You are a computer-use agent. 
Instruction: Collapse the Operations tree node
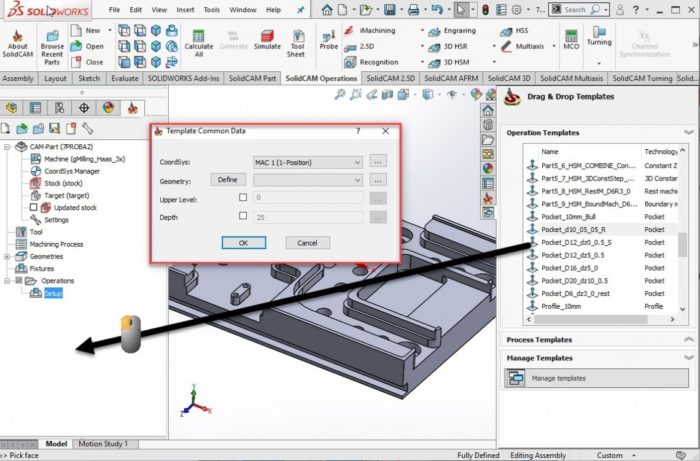tap(7, 281)
